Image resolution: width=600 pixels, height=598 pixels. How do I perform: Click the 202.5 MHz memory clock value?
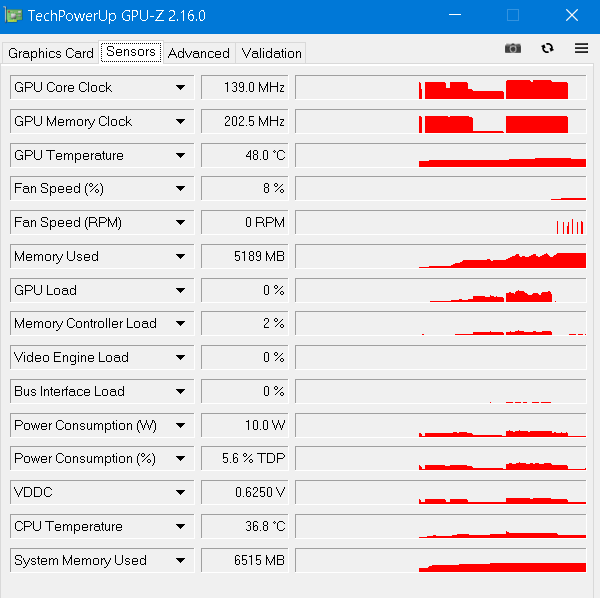click(245, 122)
